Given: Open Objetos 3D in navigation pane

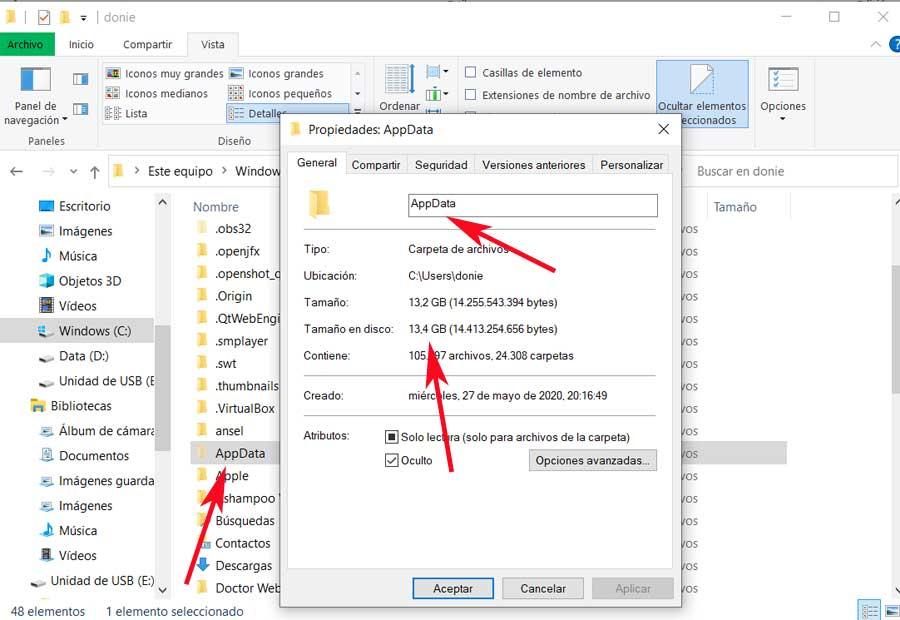Looking at the screenshot, I should (x=90, y=281).
